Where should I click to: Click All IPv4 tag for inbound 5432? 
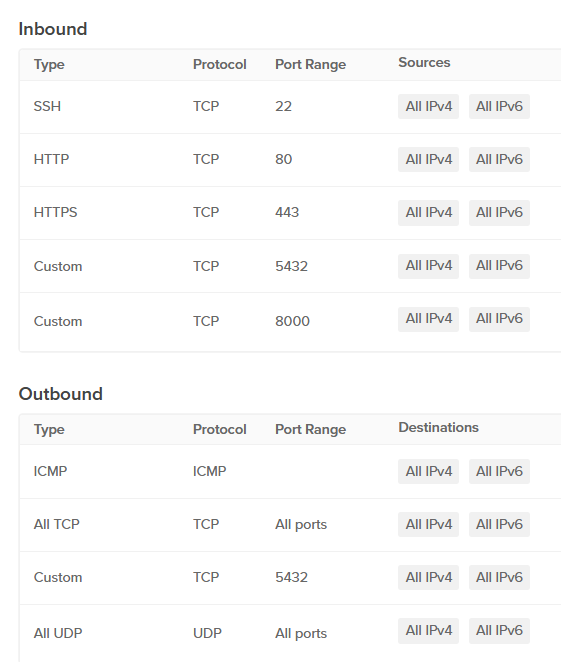click(x=428, y=266)
